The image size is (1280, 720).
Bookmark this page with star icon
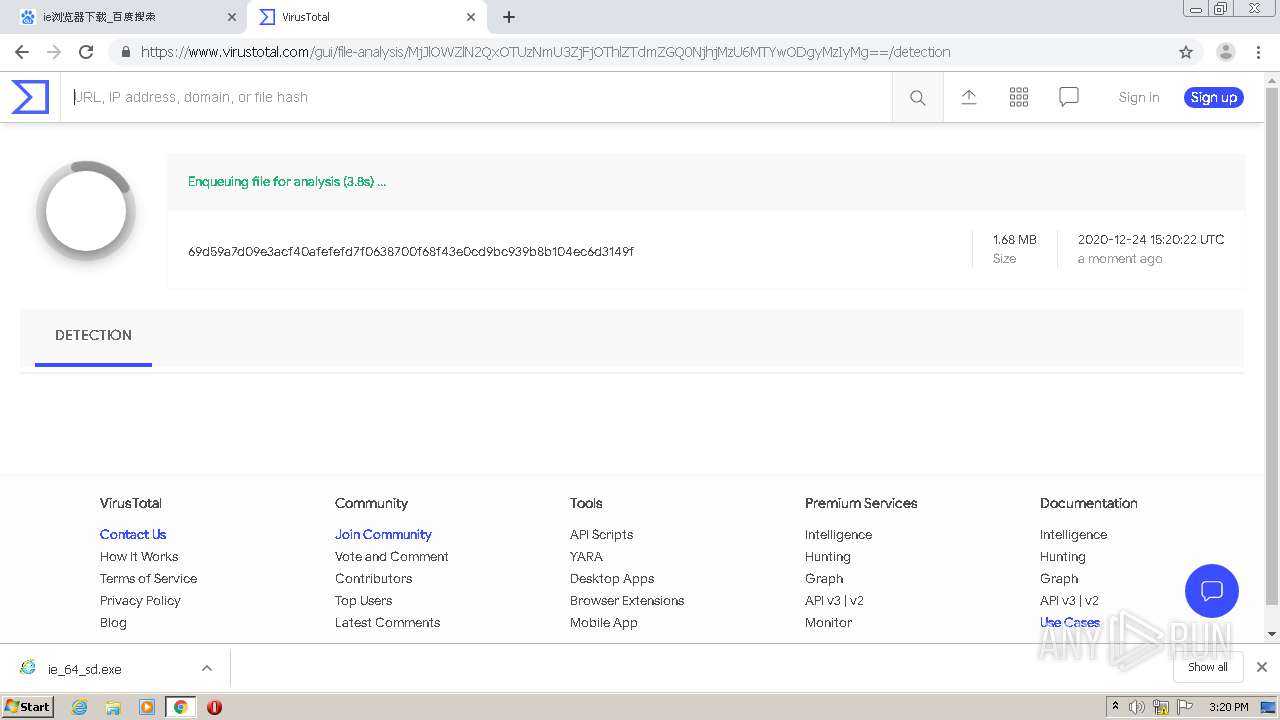1186,52
